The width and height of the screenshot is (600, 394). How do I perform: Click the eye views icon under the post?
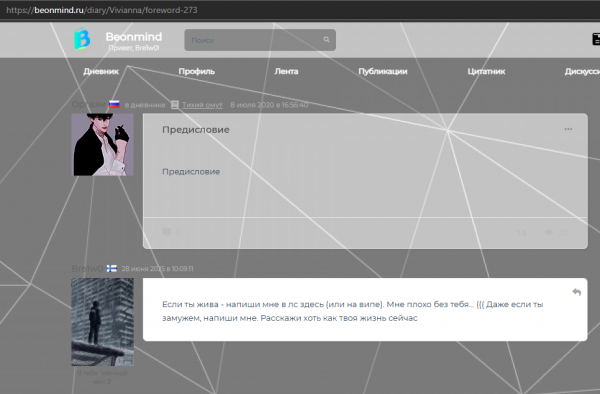pos(549,232)
